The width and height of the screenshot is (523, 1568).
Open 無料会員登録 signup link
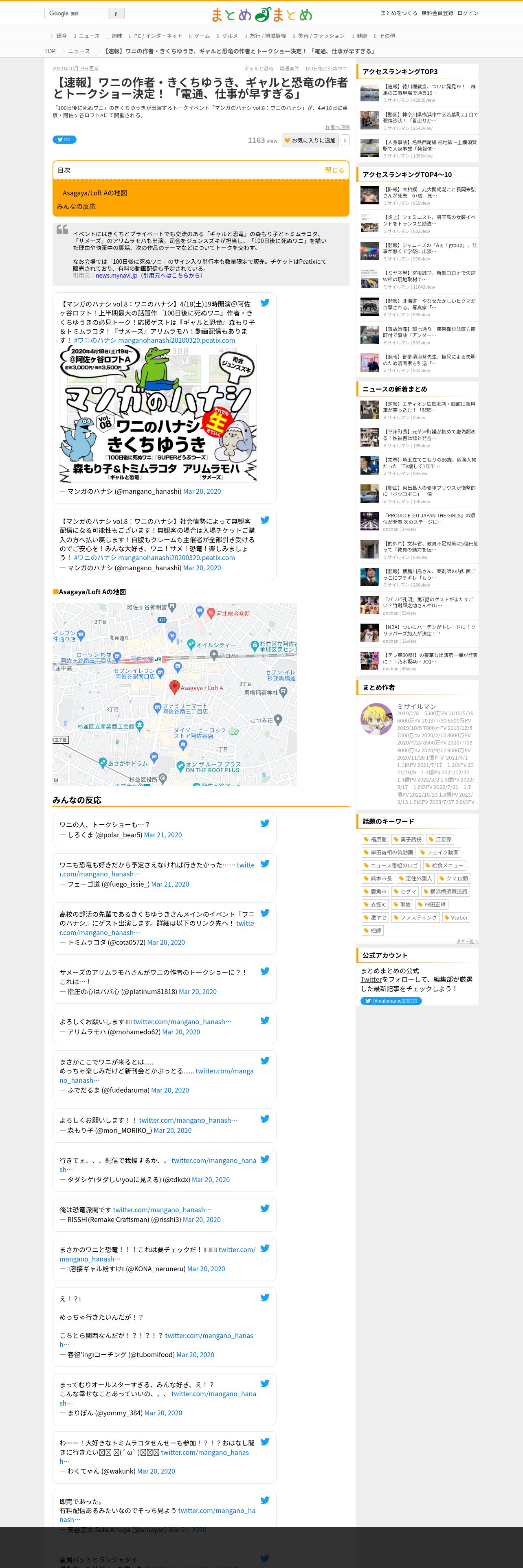(x=437, y=13)
